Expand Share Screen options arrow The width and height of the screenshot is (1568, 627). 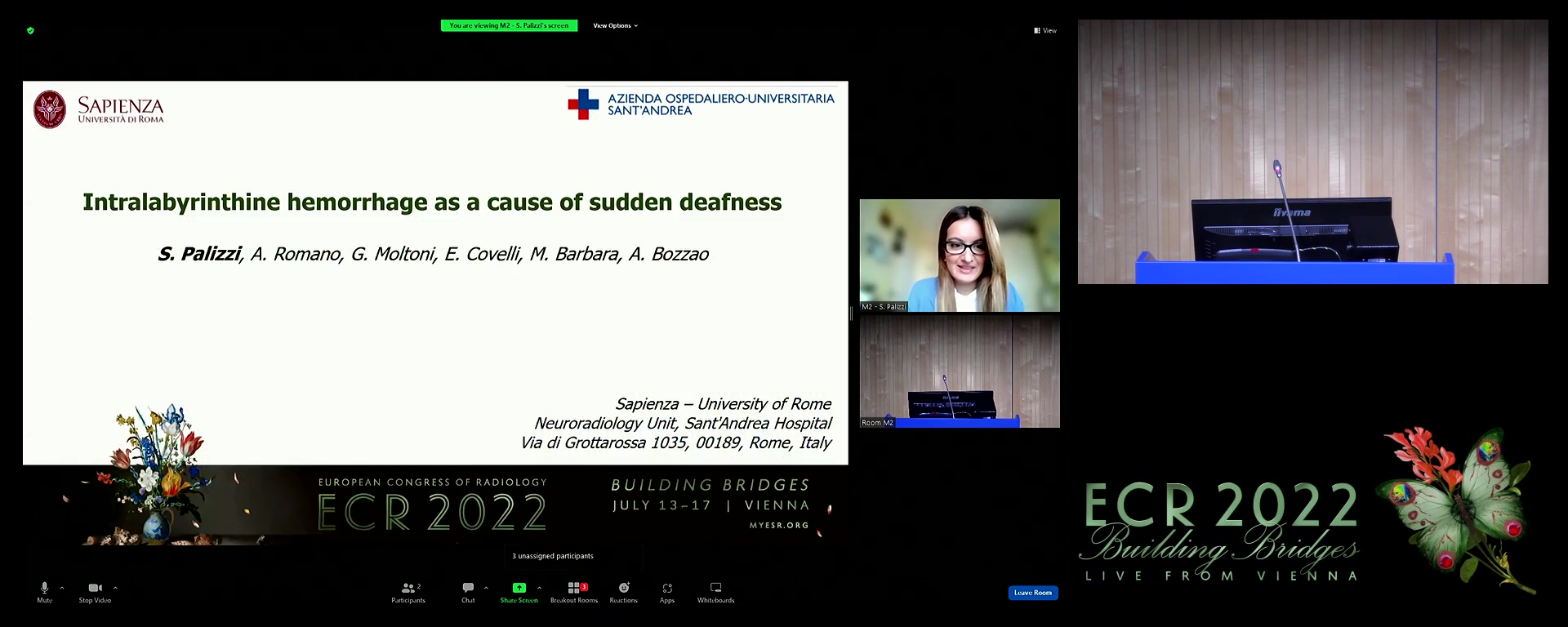(539, 588)
